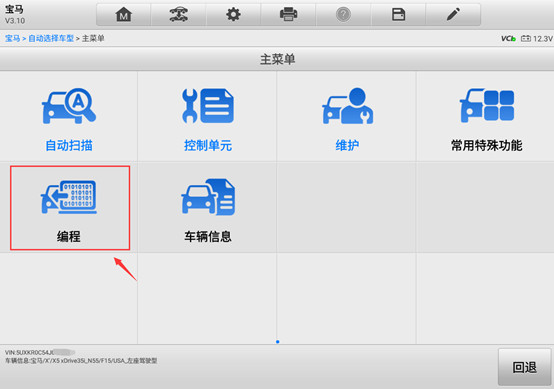Screen dimensions: 554x389
Task: Tap the VIN information text
Action: click(x=40, y=352)
